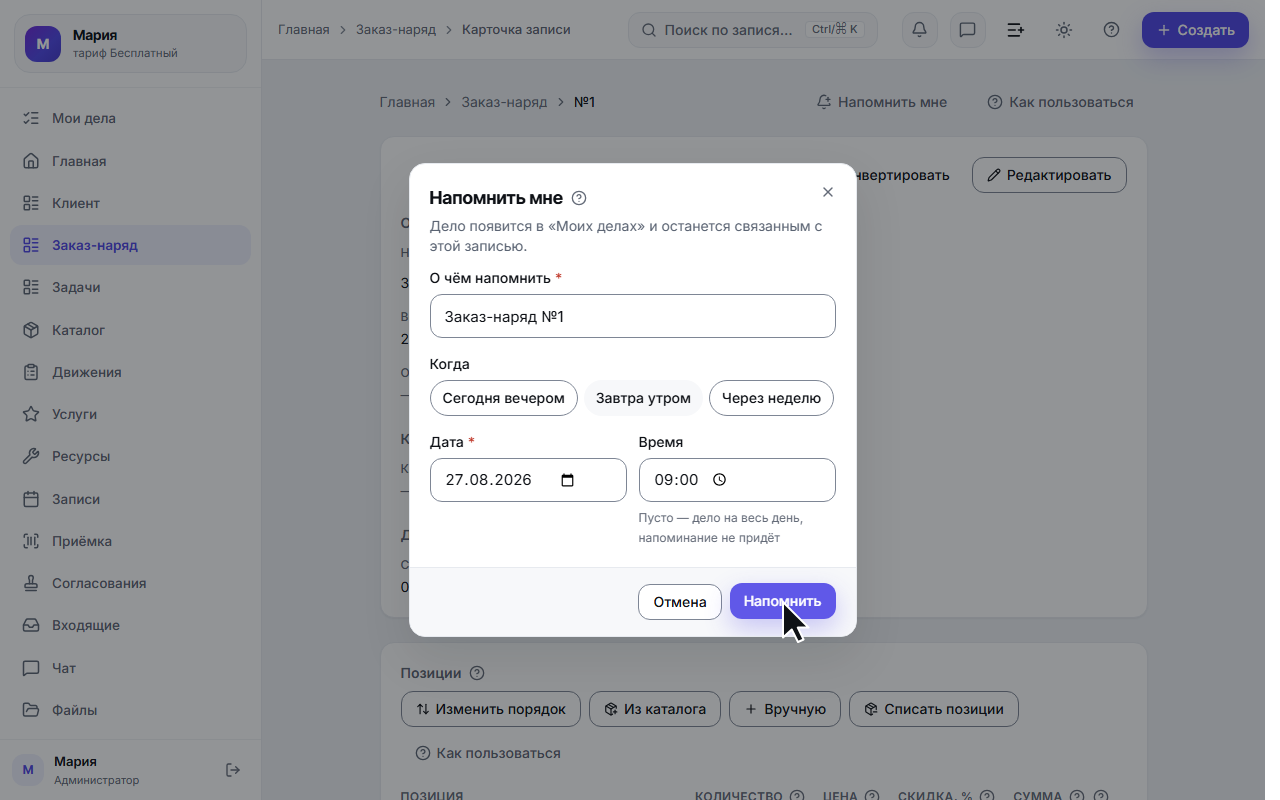
Task: Click help icon next to Позиции heading
Action: [477, 673]
